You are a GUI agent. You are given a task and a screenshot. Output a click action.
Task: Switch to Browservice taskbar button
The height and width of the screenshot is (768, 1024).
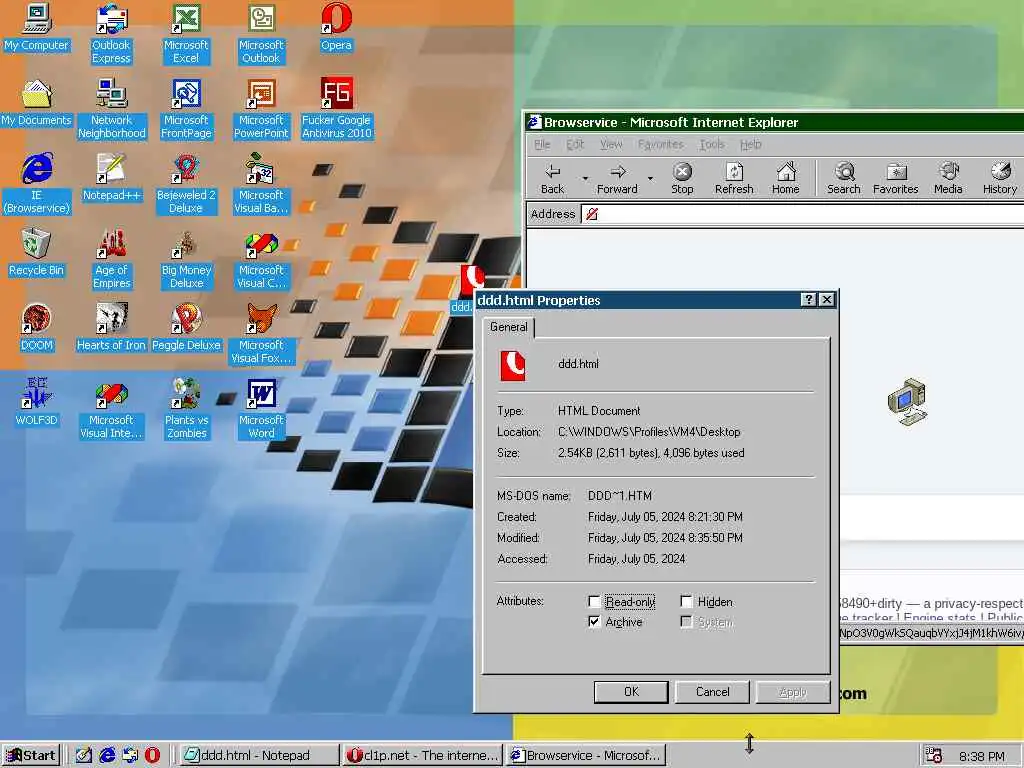[x=586, y=755]
